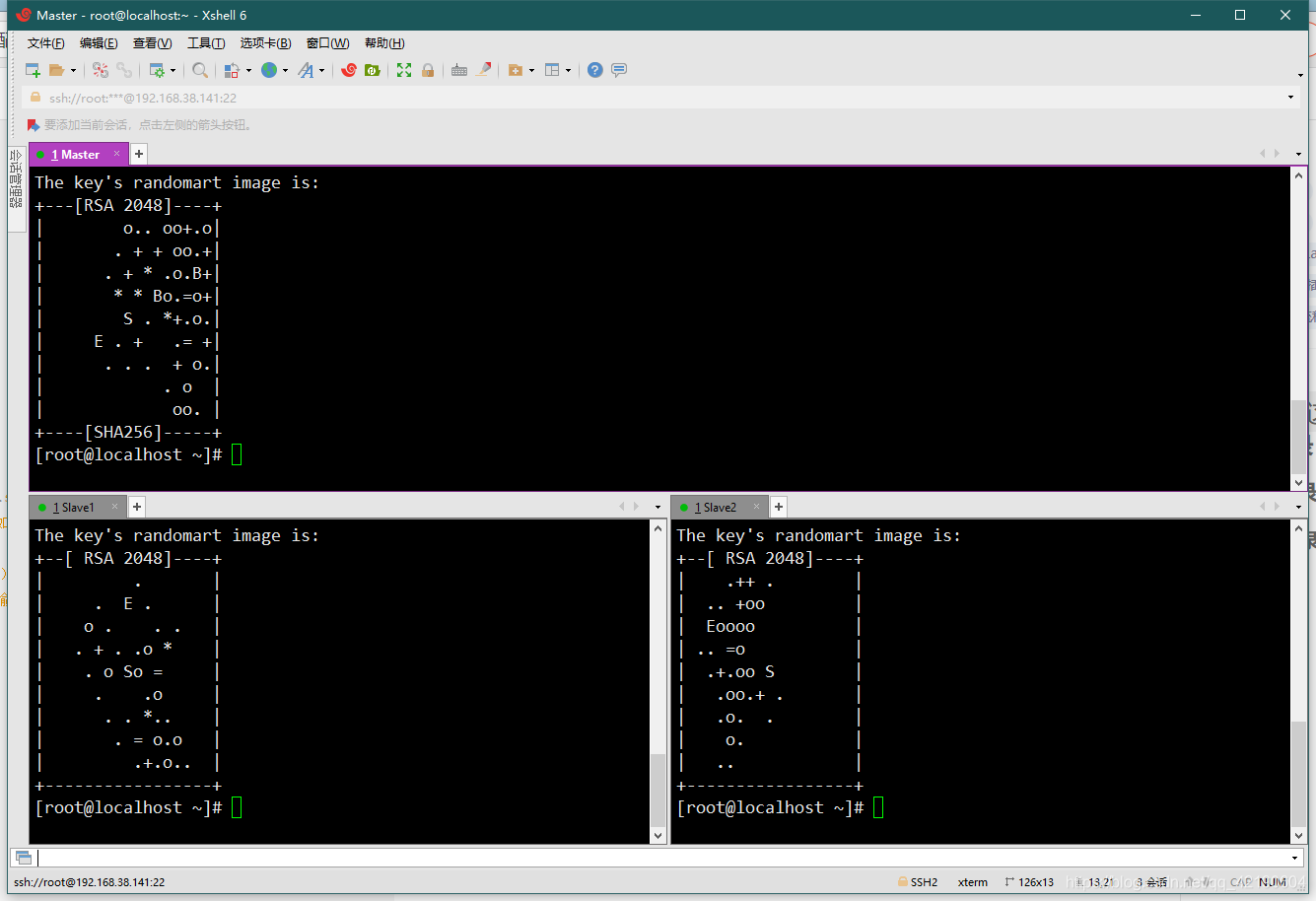Close the Slave1 tab with its X
1316x901 pixels.
[x=114, y=507]
